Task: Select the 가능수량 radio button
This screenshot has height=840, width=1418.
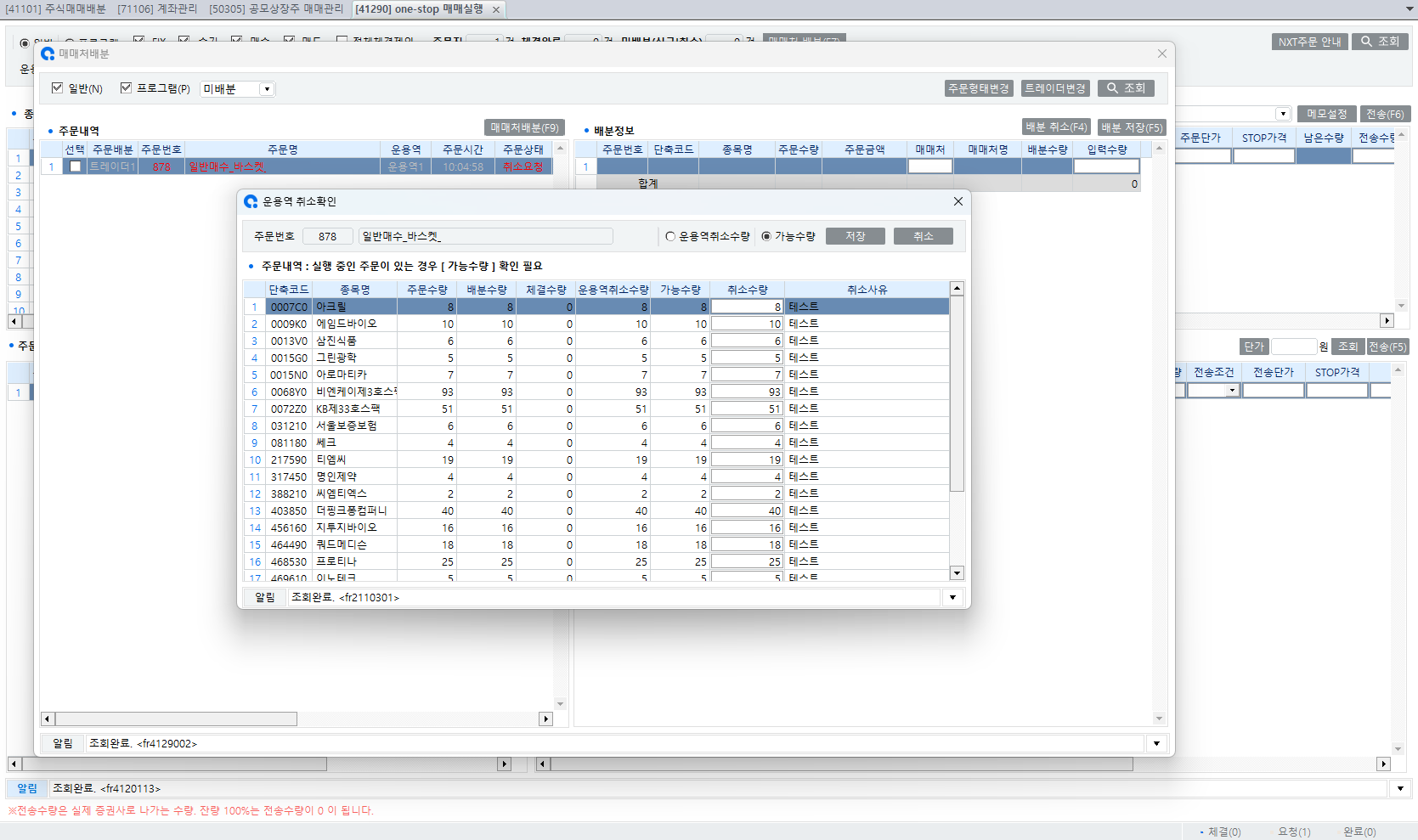Action: (766, 236)
